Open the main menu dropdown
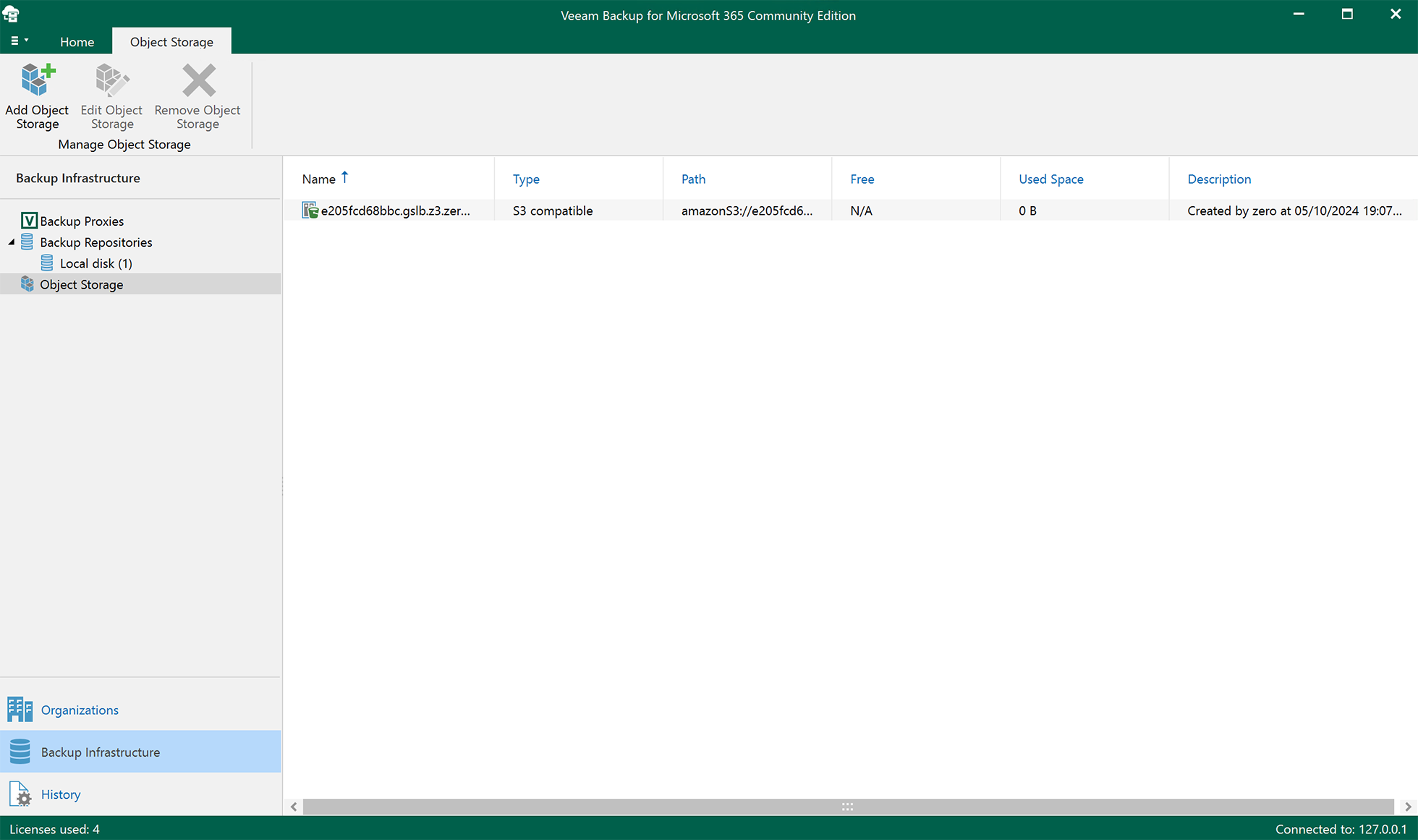The width and height of the screenshot is (1418, 840). pos(19,41)
